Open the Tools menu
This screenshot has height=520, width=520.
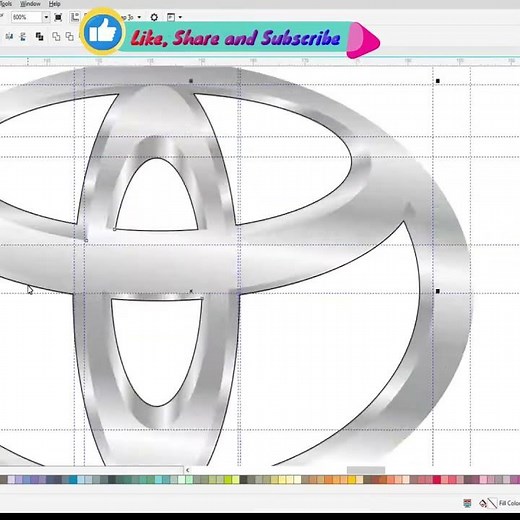(x=6, y=4)
